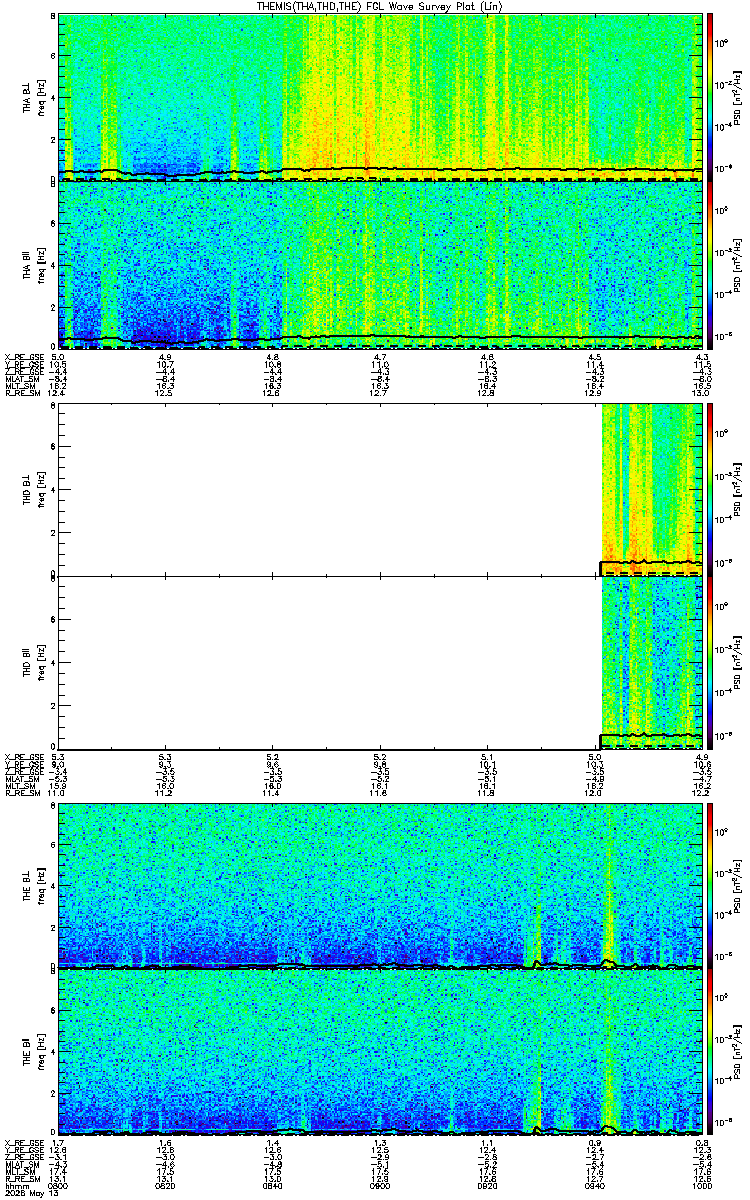750x1200 pixels.
Task: Click the color bar beside THE B-perpendicular panel
Action: click(710, 885)
